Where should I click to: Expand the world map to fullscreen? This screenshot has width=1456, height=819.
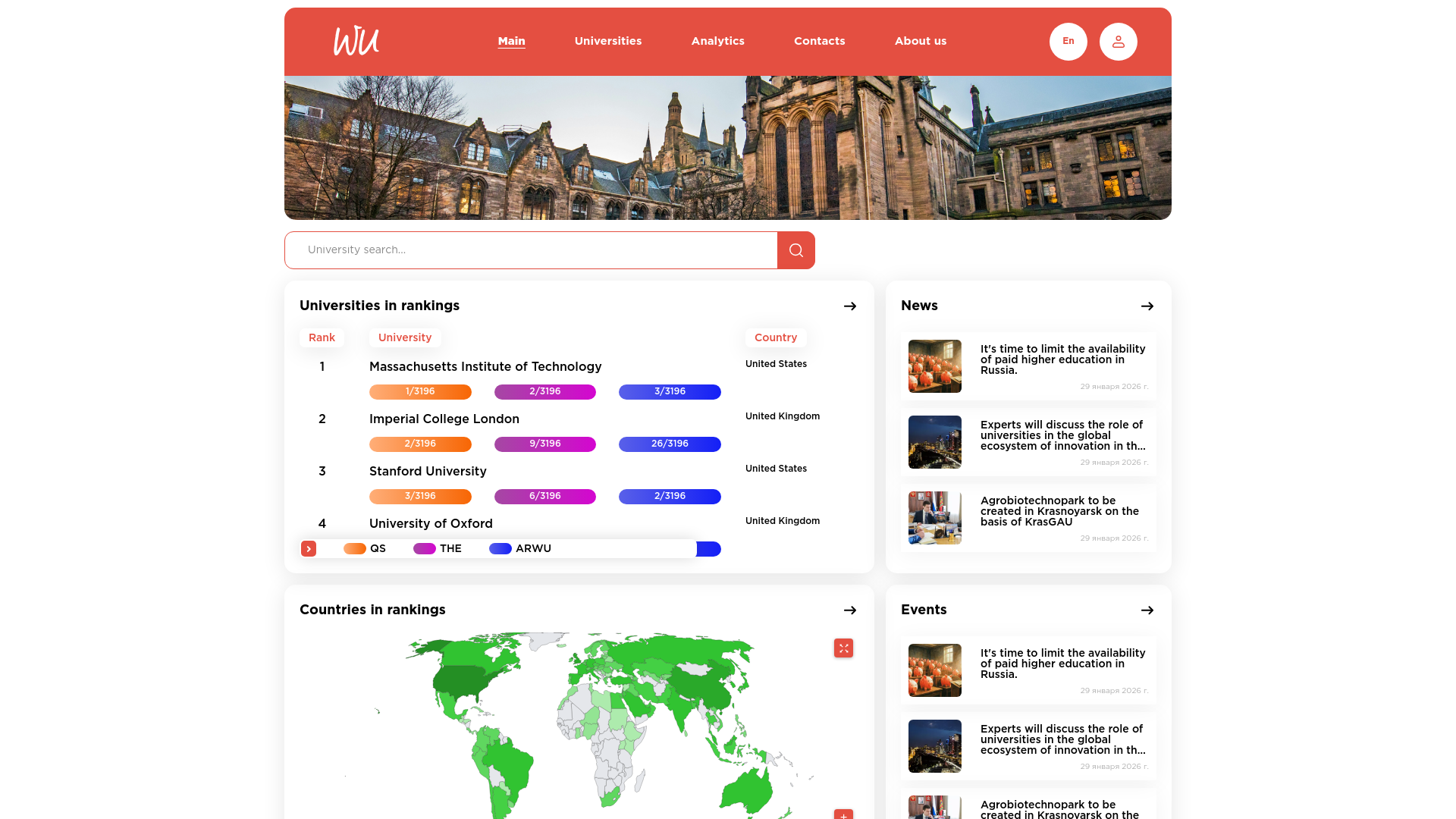[x=843, y=648]
